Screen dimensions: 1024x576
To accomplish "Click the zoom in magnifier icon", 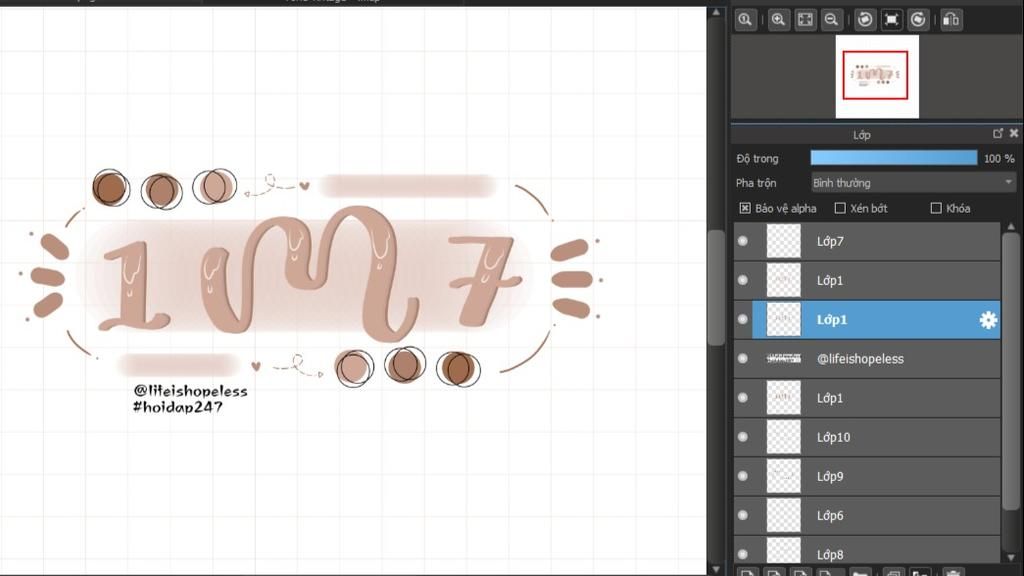I will [778, 20].
